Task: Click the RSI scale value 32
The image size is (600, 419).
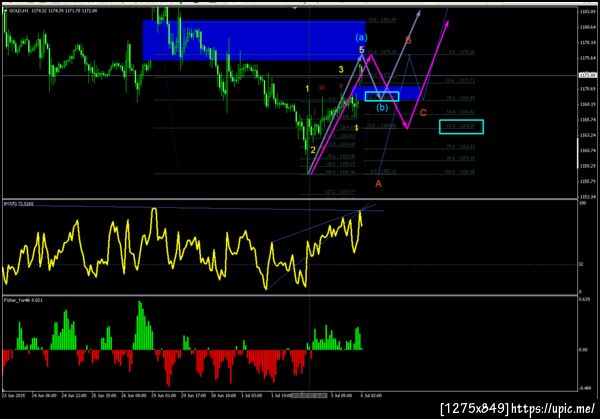Action: pos(581,264)
